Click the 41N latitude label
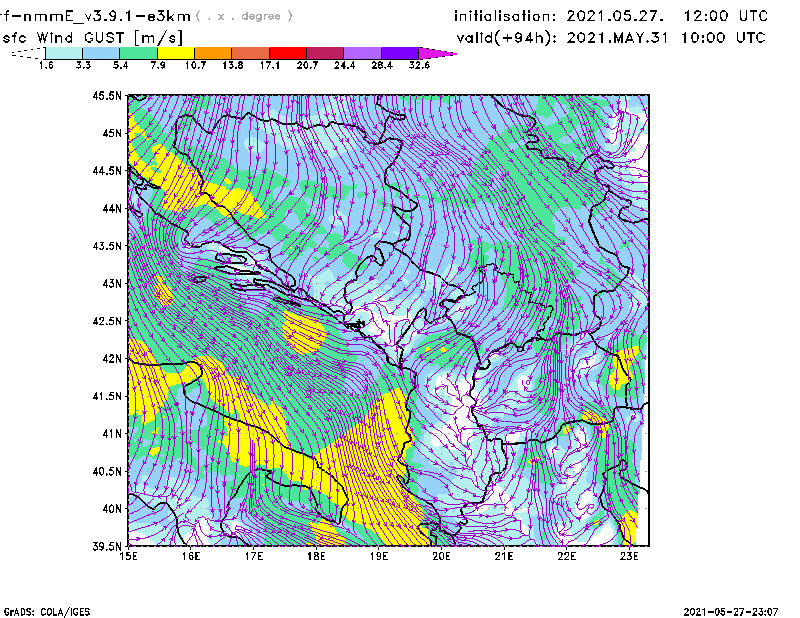800x618 pixels. click(x=112, y=434)
